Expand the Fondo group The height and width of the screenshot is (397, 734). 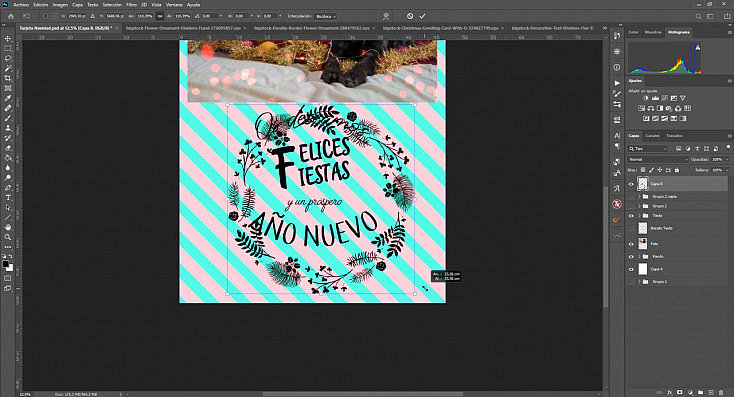pyautogui.click(x=639, y=257)
